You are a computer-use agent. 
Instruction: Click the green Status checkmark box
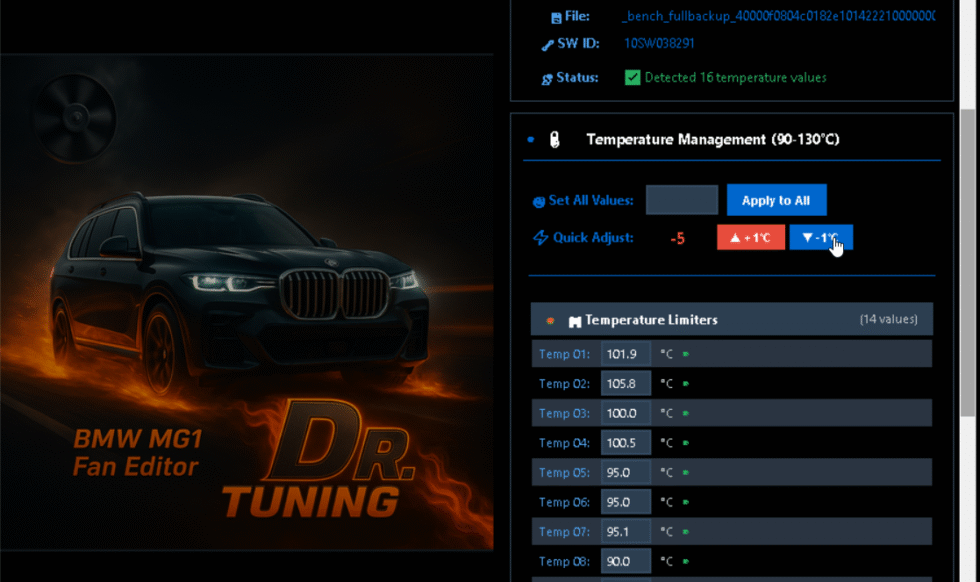tap(632, 77)
